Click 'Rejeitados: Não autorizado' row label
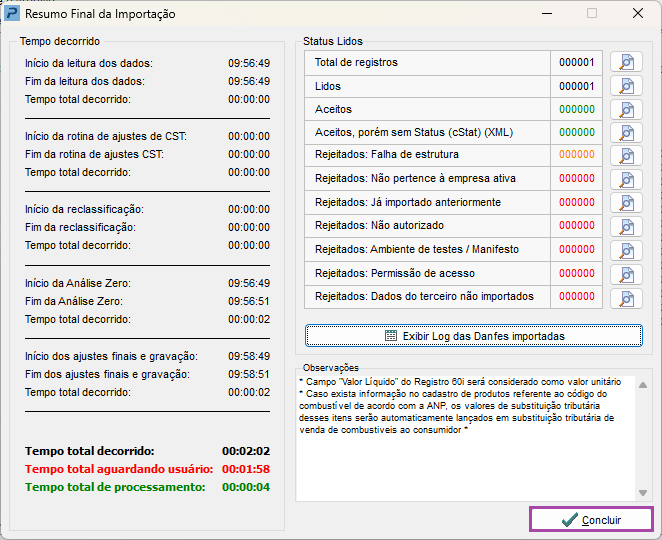662x540 pixels. 379,225
